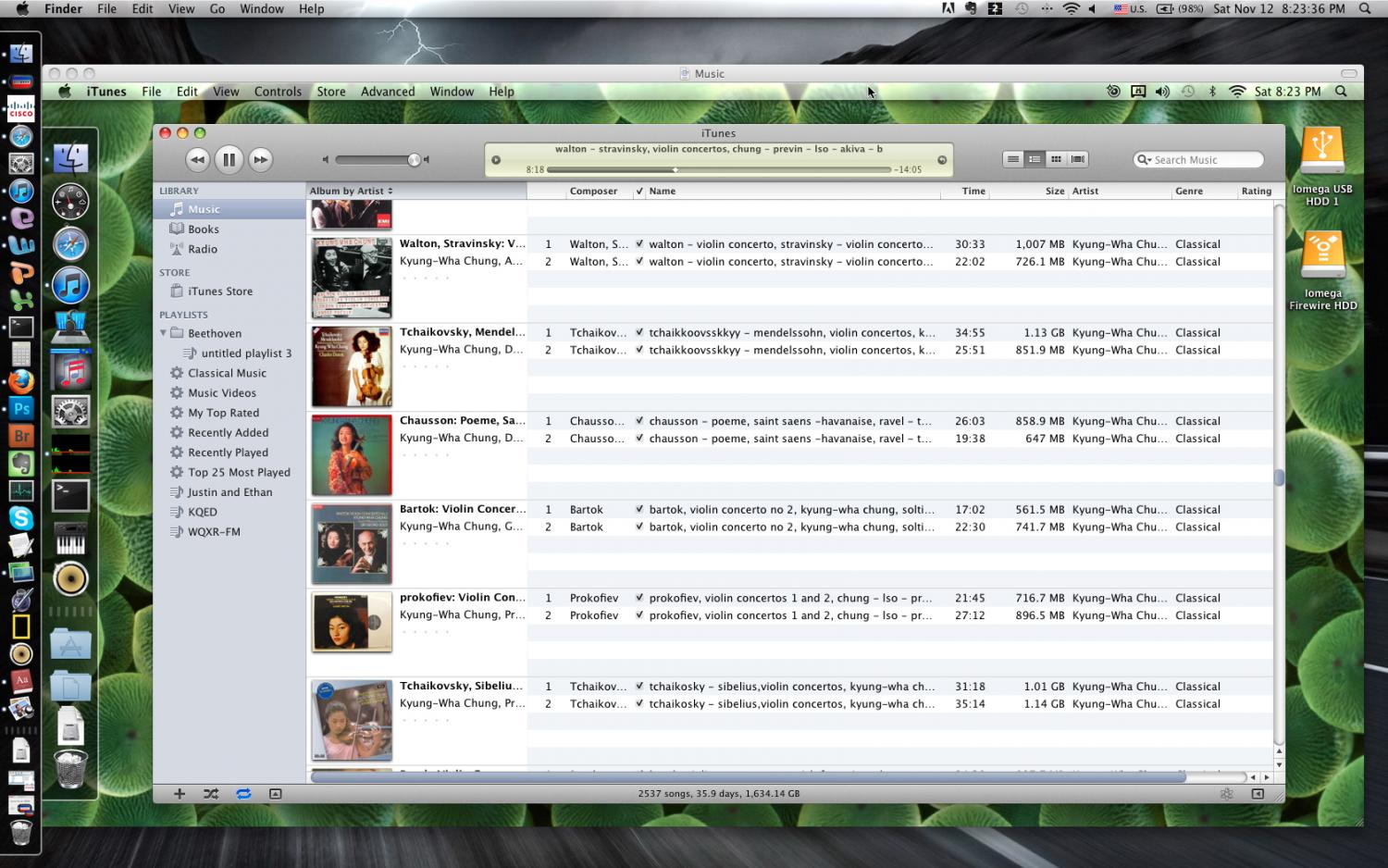Uncheck the 26:03 chausson poeme track

(x=639, y=421)
